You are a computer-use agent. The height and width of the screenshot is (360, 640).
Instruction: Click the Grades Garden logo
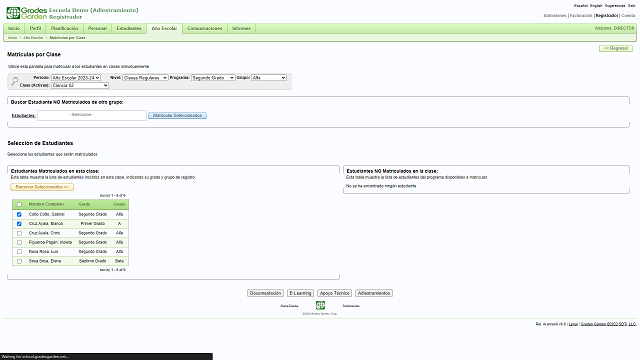tap(27, 13)
